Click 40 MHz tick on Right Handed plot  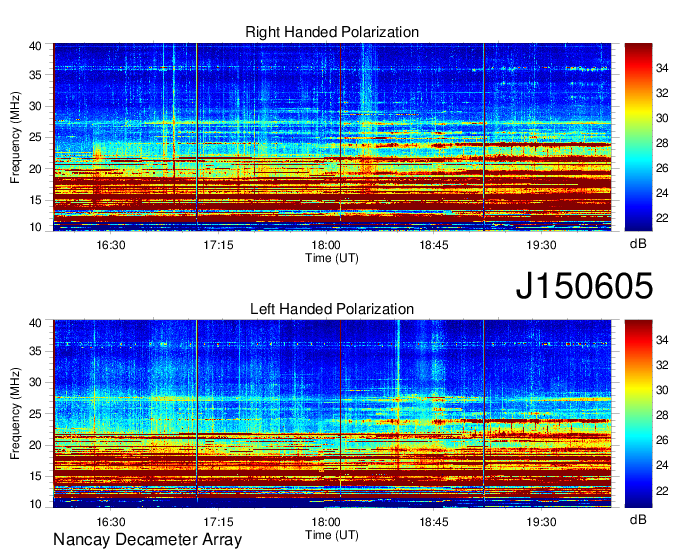point(35,46)
